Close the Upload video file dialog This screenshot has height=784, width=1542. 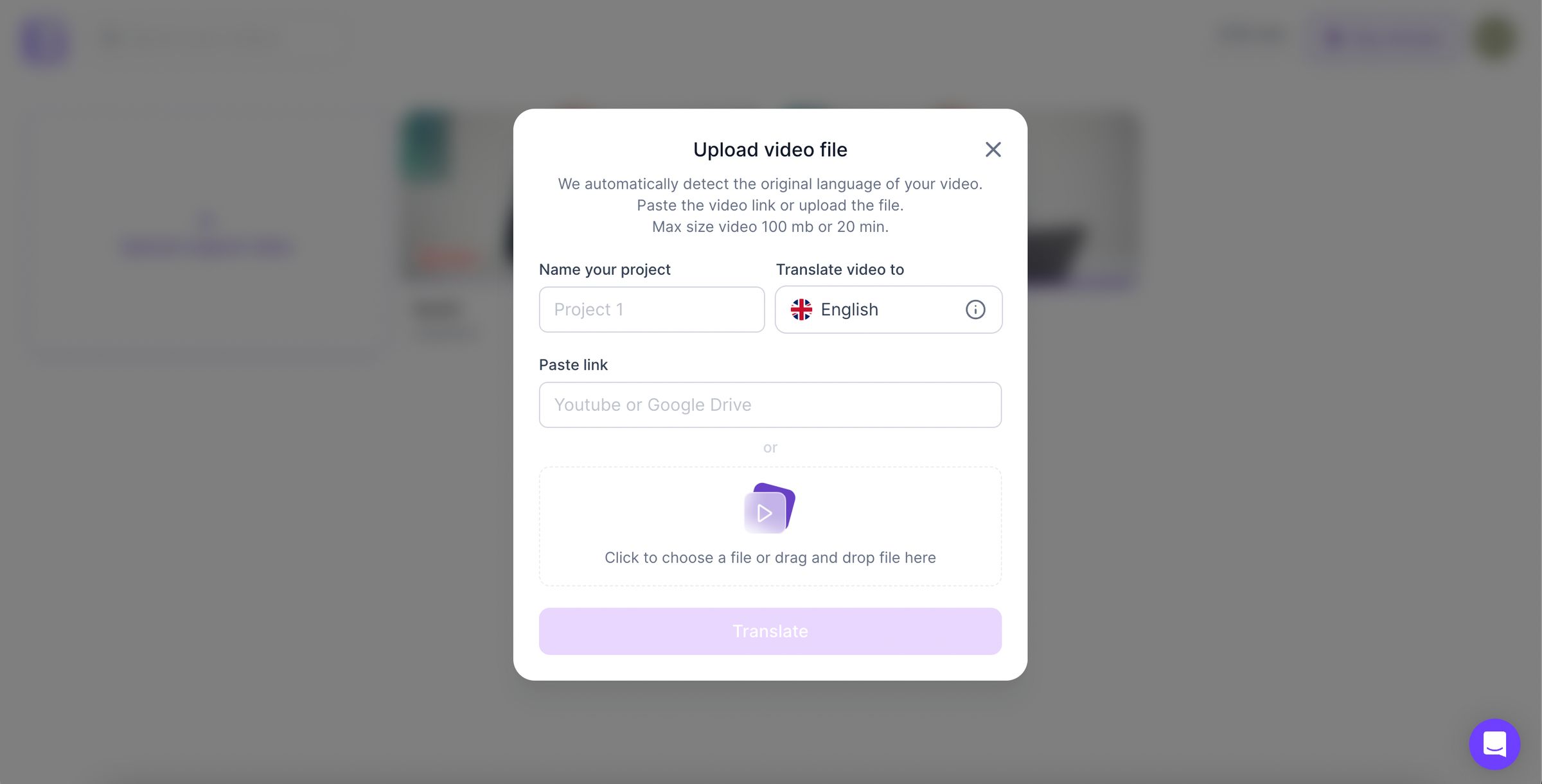[x=993, y=150]
